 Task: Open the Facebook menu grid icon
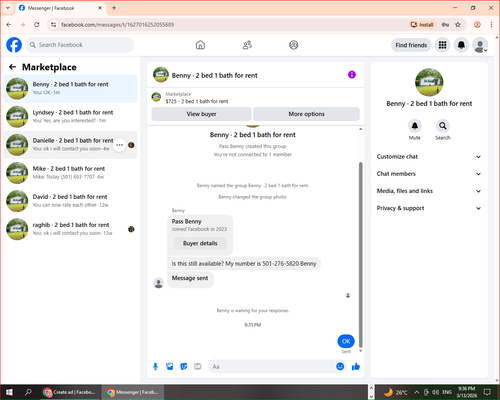tap(442, 45)
